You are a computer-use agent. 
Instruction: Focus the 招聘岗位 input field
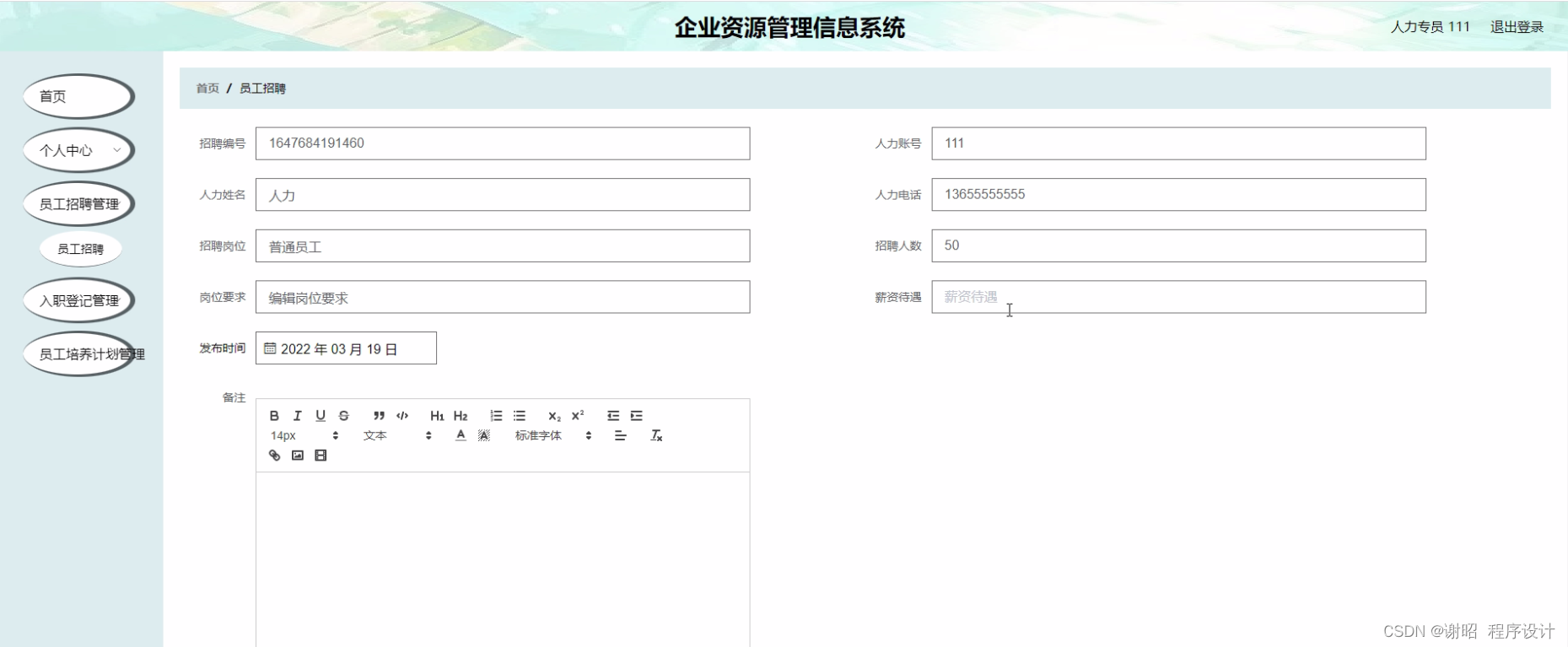(x=503, y=245)
